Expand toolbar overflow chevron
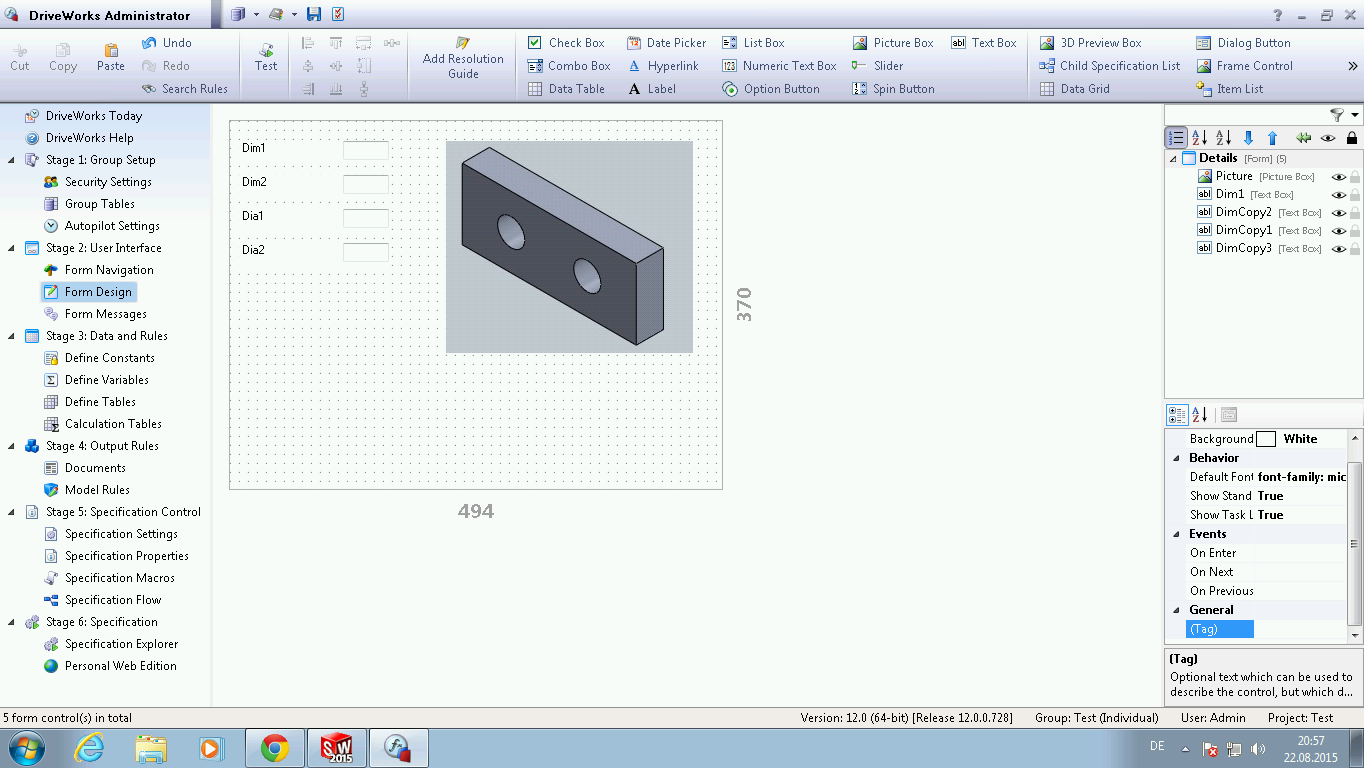The image size is (1364, 768). pyautogui.click(x=1353, y=66)
